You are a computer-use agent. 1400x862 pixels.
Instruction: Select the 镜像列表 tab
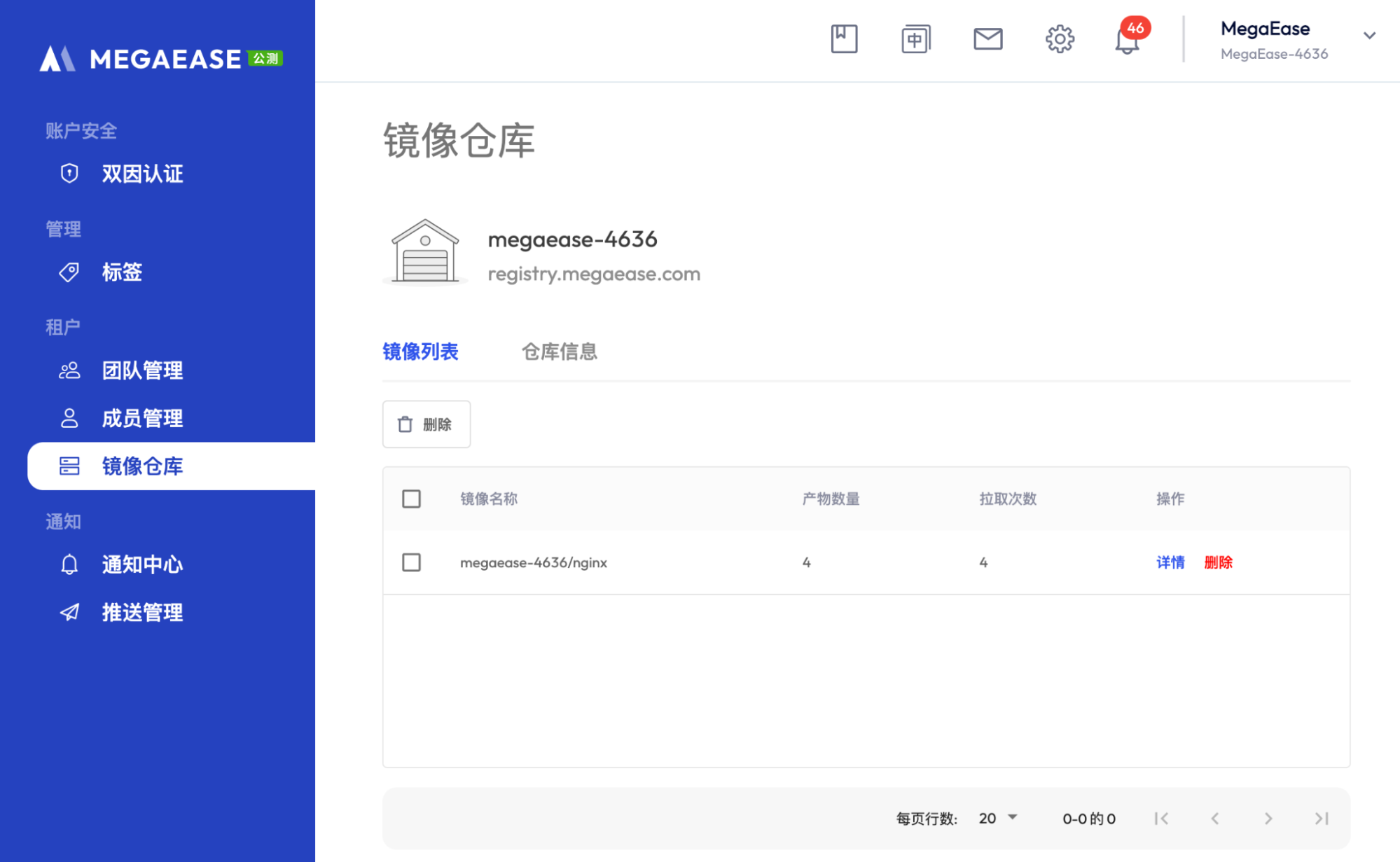(420, 352)
